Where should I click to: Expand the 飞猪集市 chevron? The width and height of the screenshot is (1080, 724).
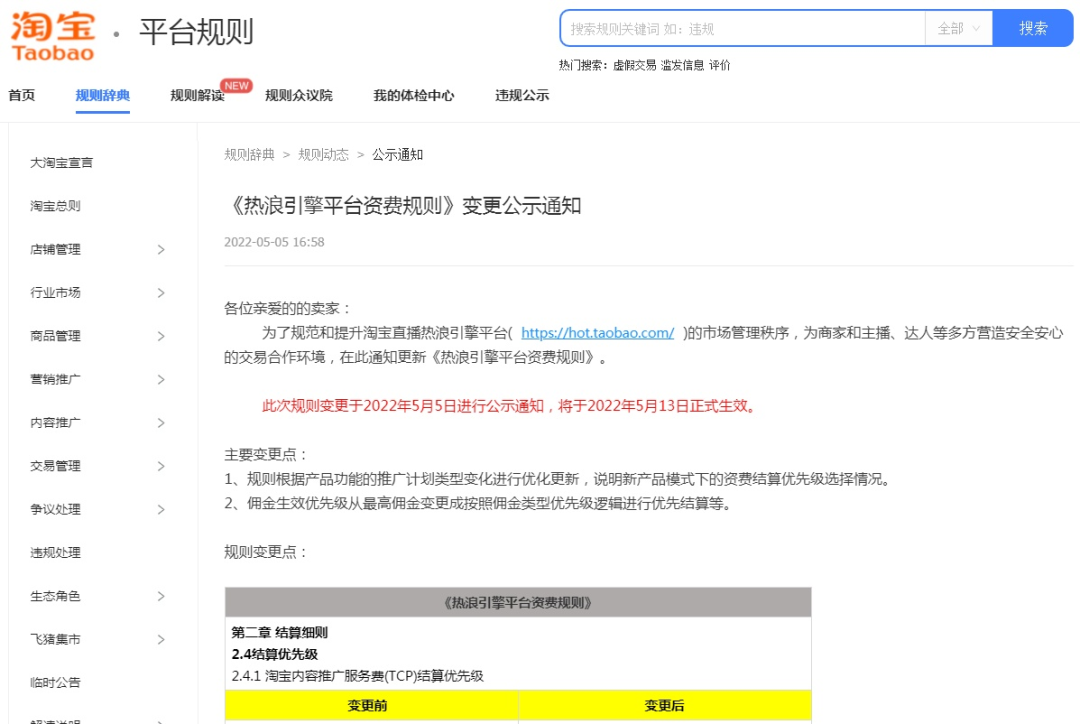pos(160,640)
